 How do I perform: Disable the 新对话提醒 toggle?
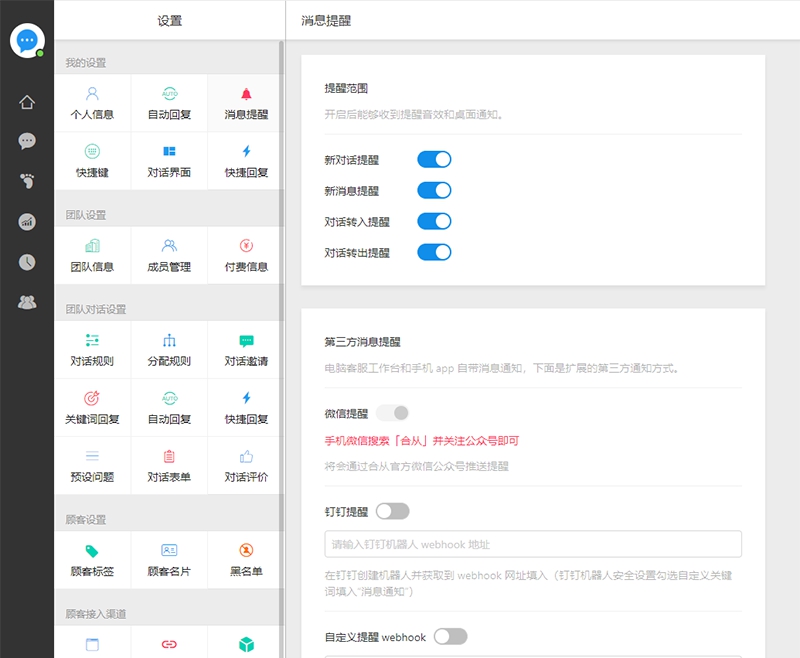434,158
